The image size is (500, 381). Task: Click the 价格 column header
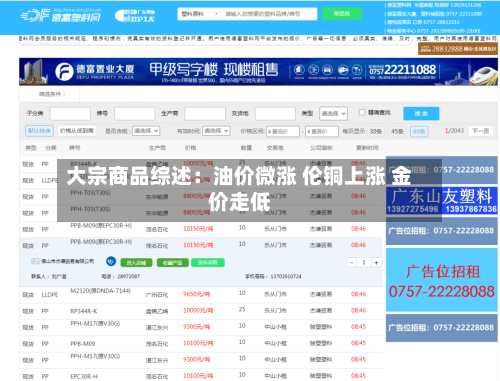pyautogui.click(x=191, y=148)
